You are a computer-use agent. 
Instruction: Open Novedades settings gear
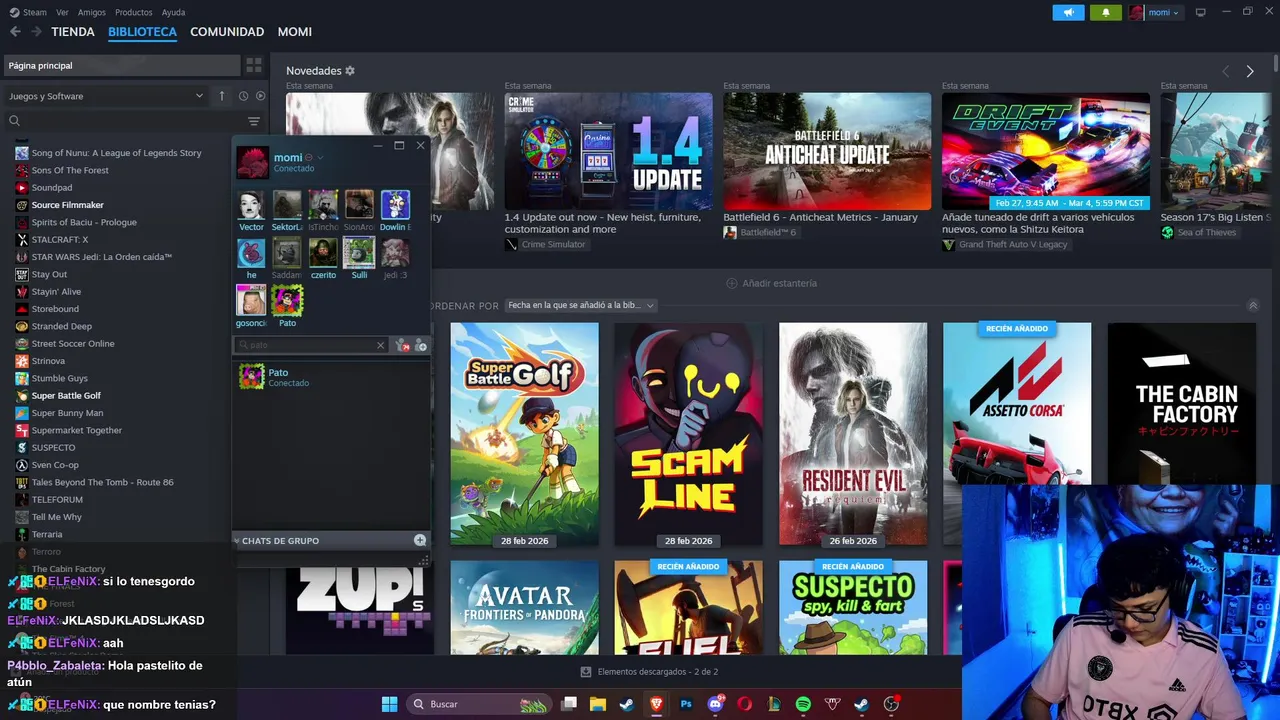click(350, 71)
